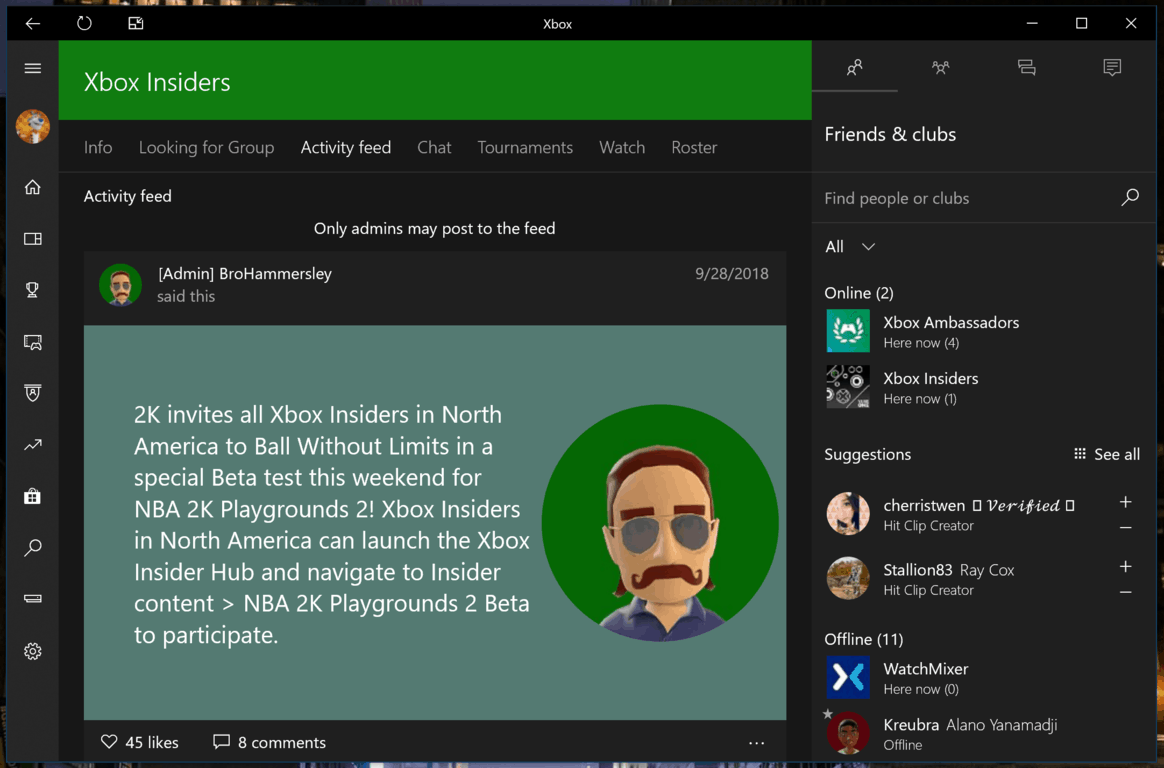Select the Activity feed tab
Viewport: 1164px width, 768px height.
pos(346,147)
